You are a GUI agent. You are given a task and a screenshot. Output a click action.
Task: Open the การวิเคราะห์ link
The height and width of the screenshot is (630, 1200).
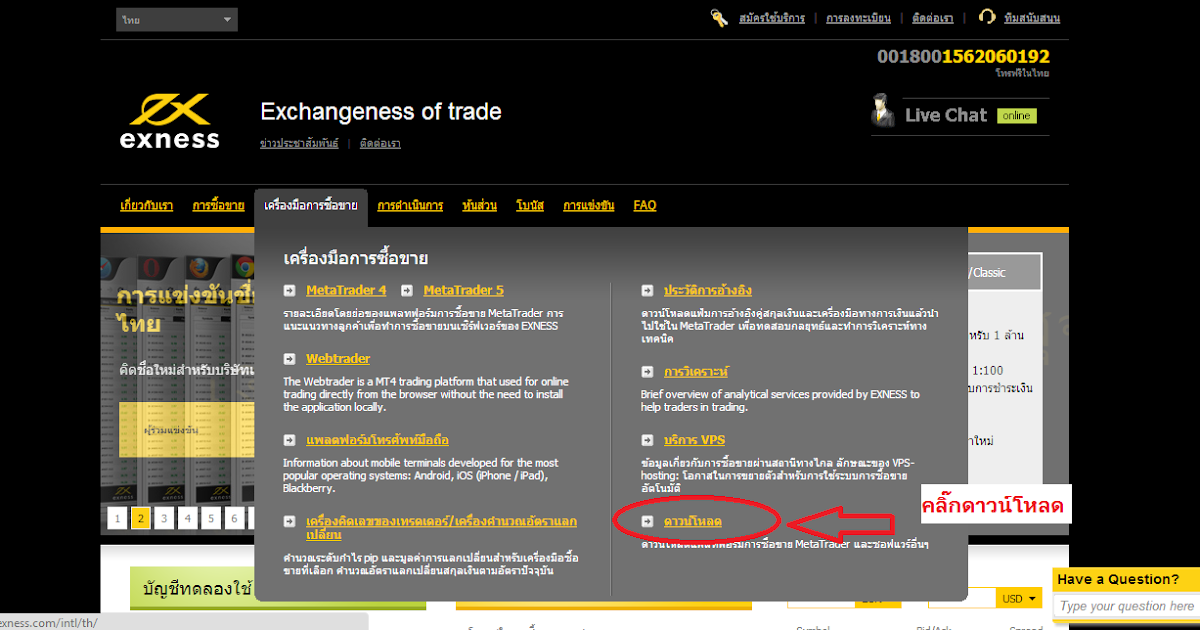pyautogui.click(x=697, y=372)
